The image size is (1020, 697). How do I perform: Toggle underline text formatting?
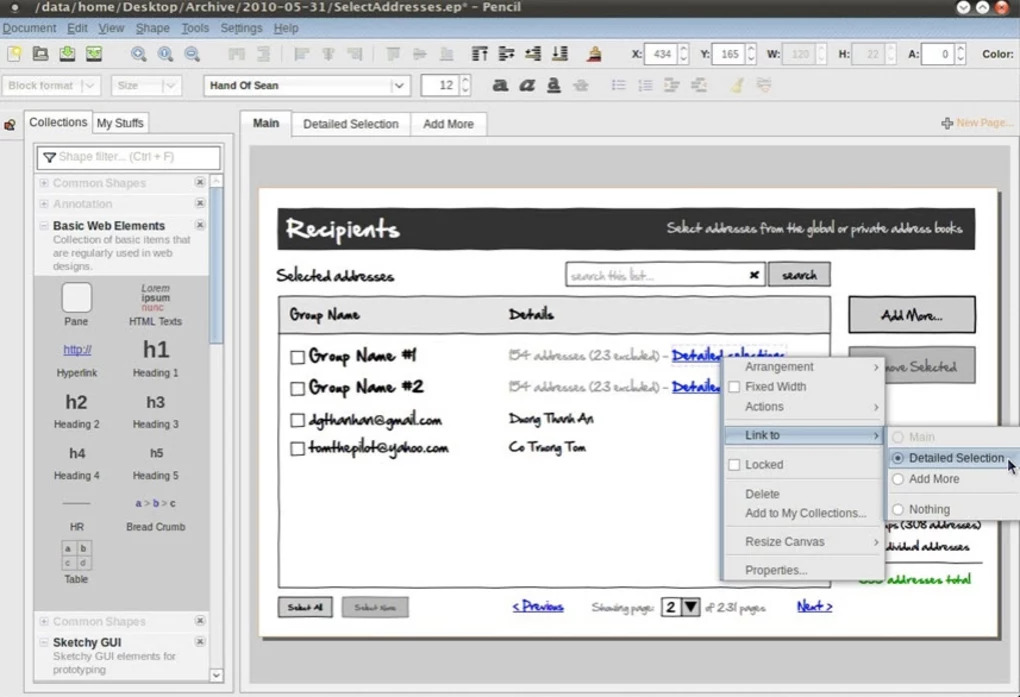pyautogui.click(x=553, y=85)
